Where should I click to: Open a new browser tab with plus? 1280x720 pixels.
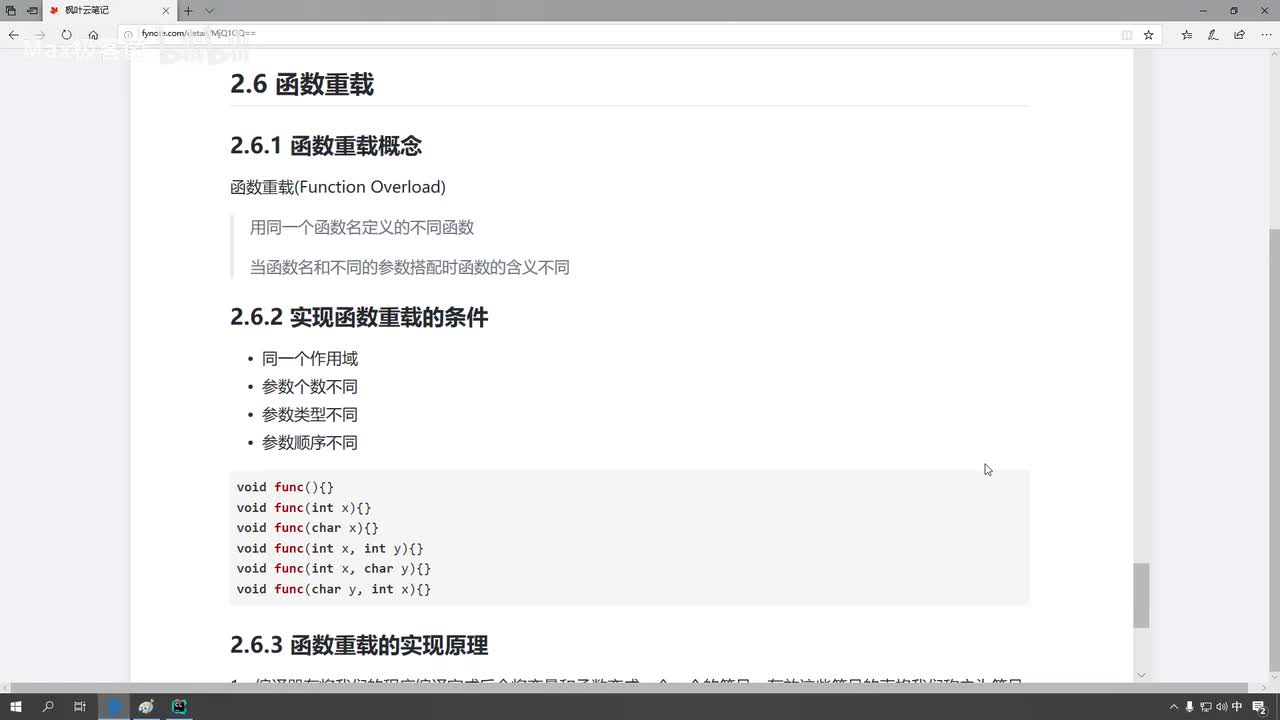point(188,10)
